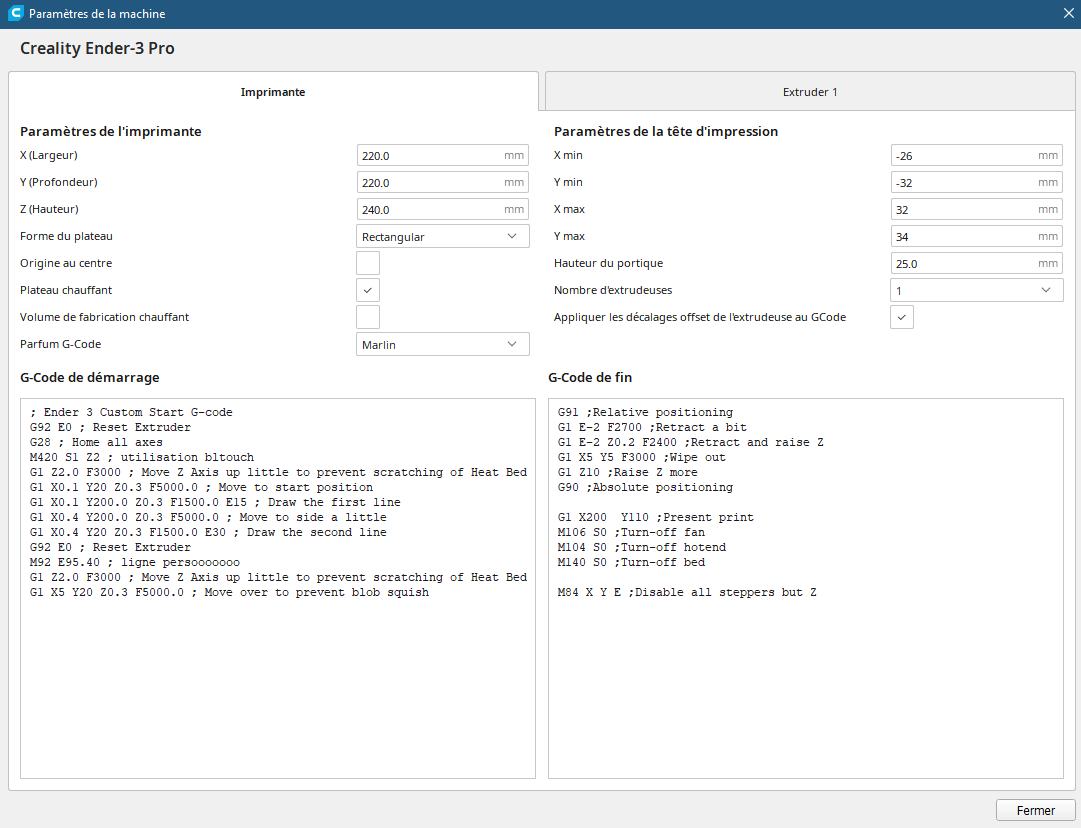Click inside the G-Code de fin editor
The width and height of the screenshot is (1081, 828).
click(806, 588)
